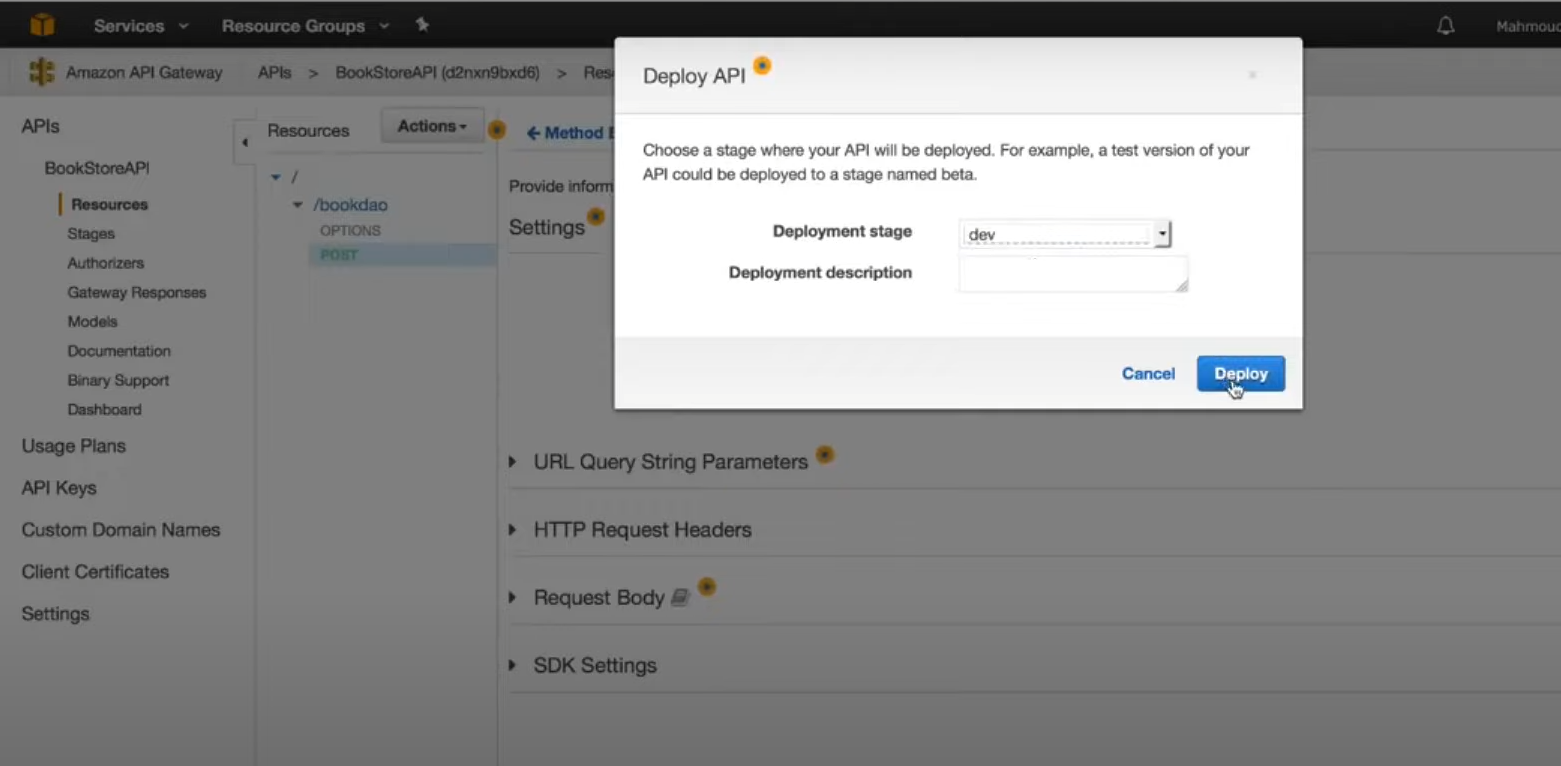
Task: Click the BookStoreAPI (d2nxn9bxd6) breadcrumb
Action: [437, 72]
